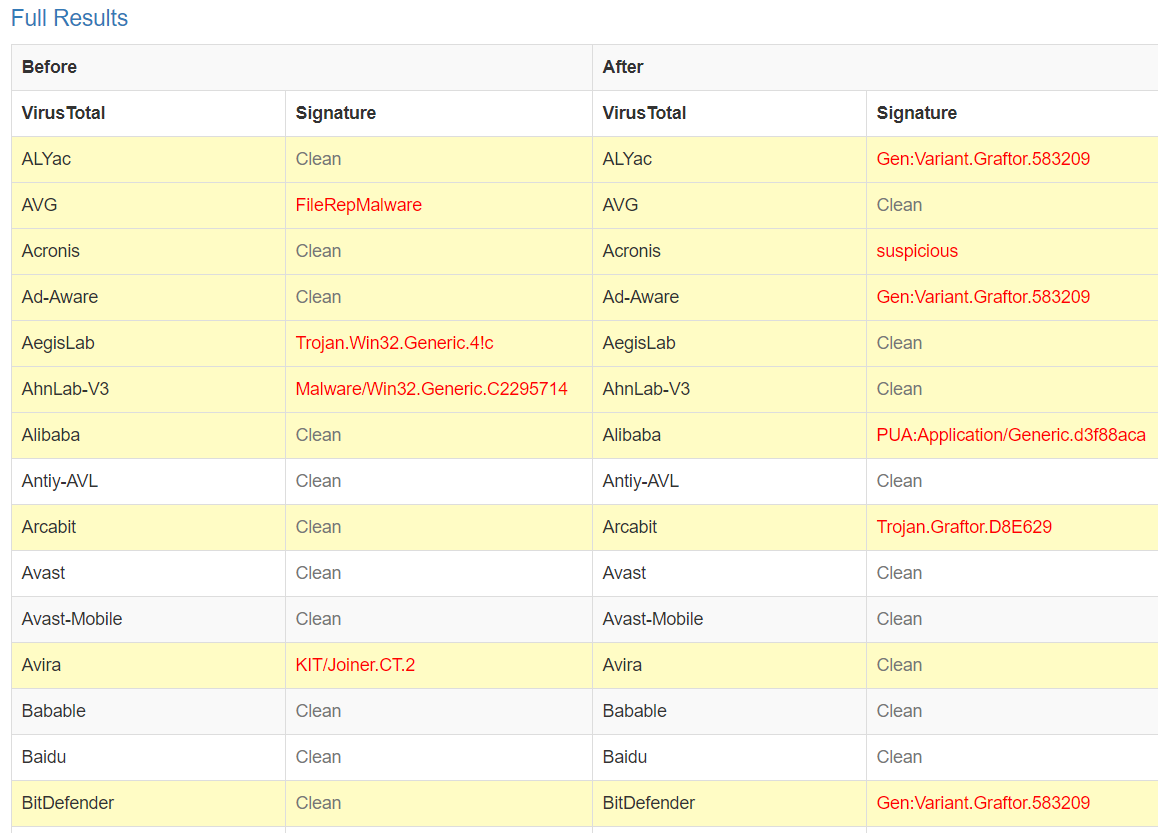This screenshot has width=1165, height=833.
Task: Click the Full Results heading link
Action: click(69, 18)
